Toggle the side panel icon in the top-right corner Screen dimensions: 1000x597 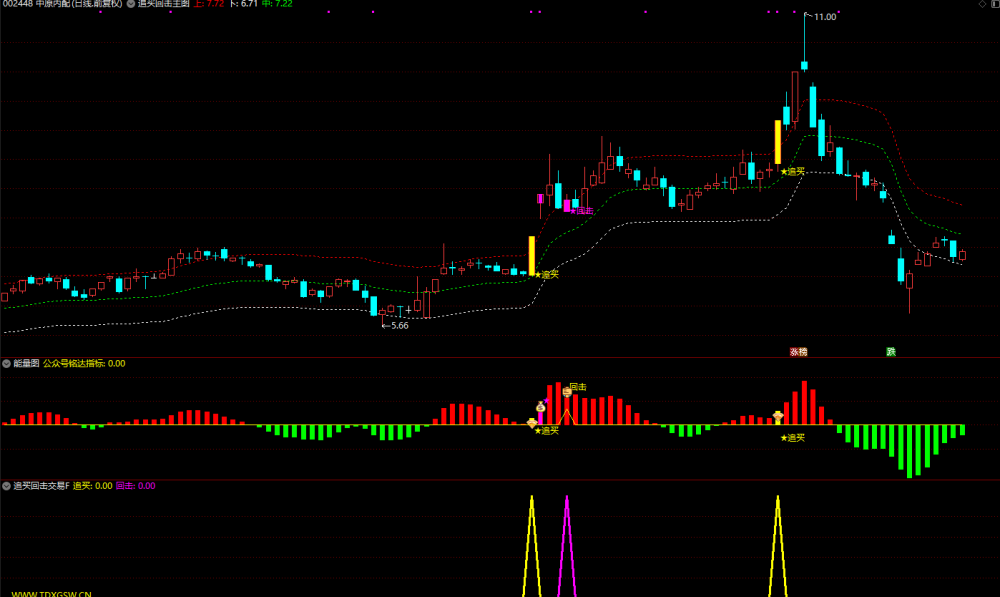pyautogui.click(x=995, y=4)
